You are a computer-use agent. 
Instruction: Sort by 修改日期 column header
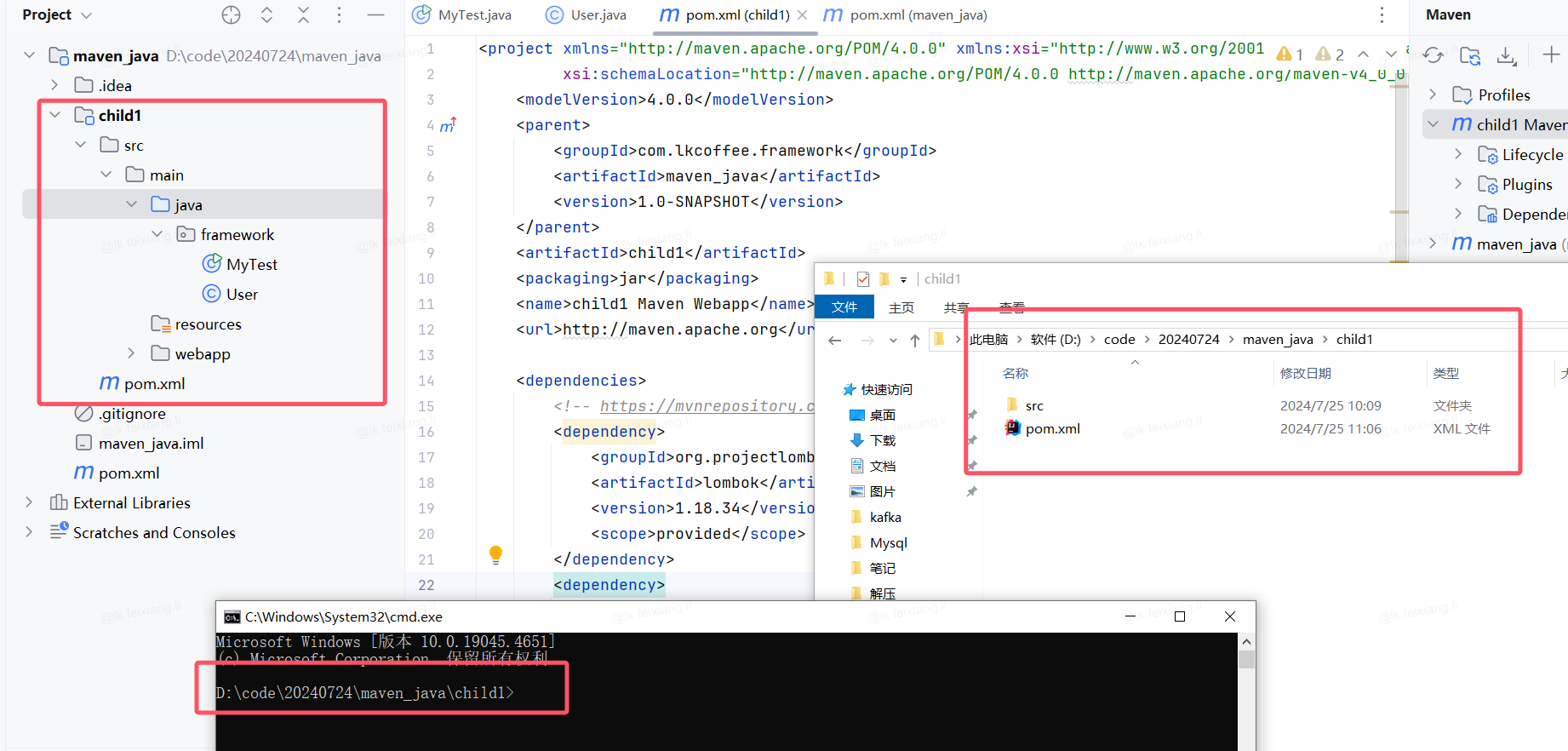click(x=1305, y=373)
